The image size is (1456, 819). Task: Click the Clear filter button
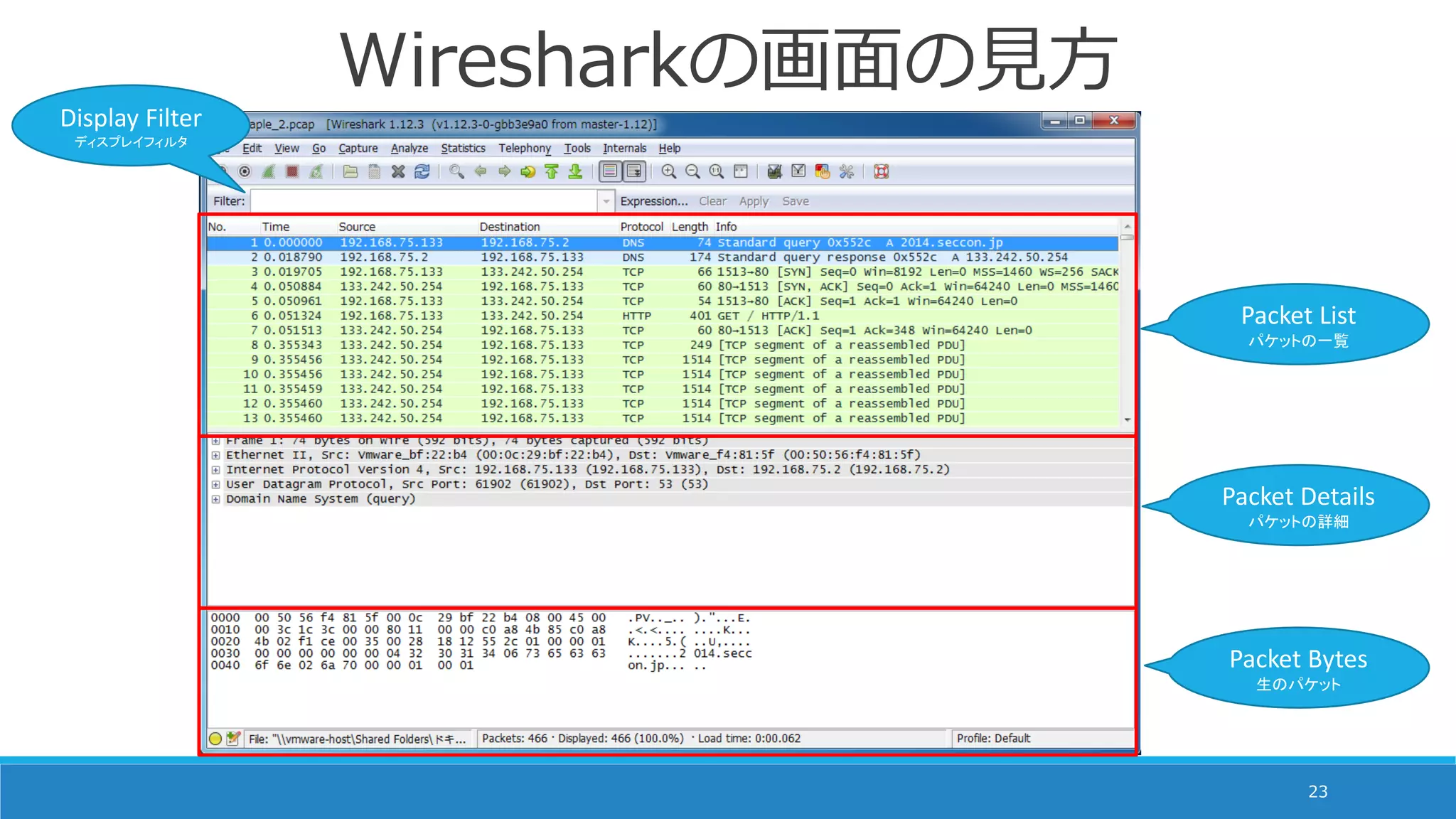712,201
